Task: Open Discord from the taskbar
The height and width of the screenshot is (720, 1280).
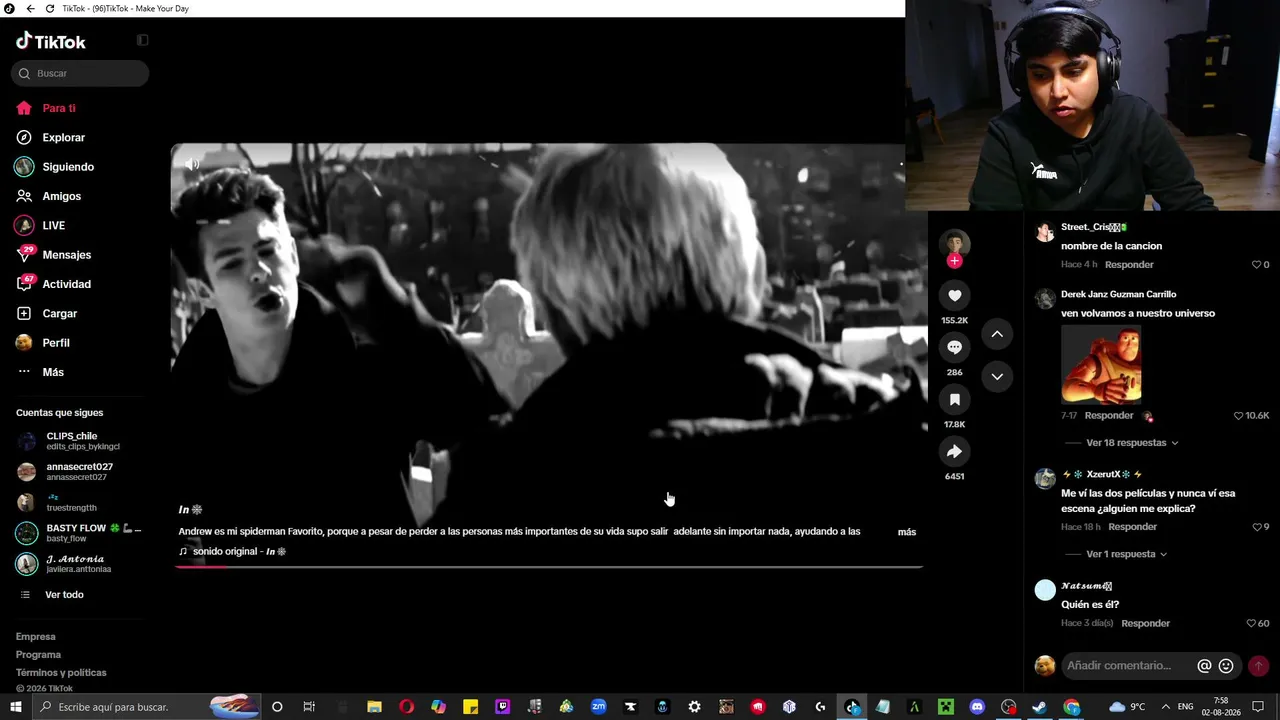Action: click(977, 707)
